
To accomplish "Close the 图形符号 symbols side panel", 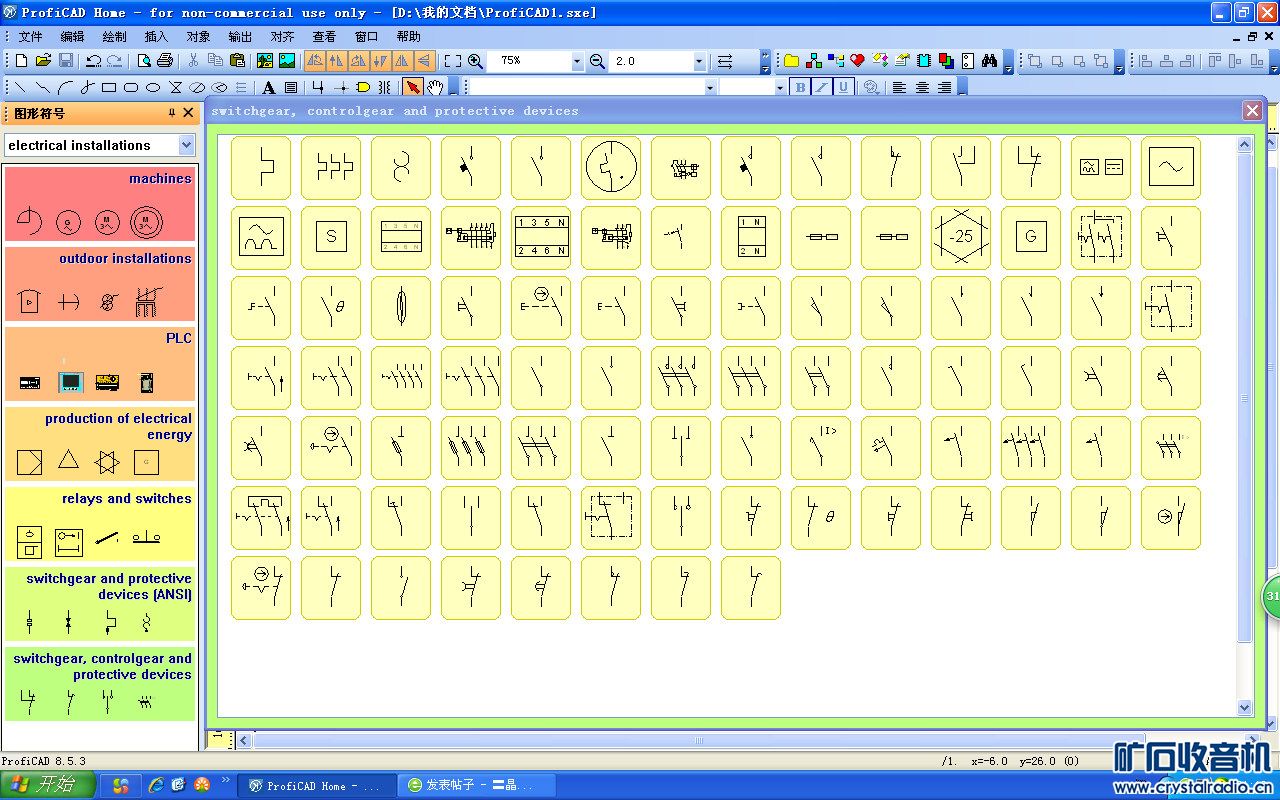I will (x=188, y=113).
